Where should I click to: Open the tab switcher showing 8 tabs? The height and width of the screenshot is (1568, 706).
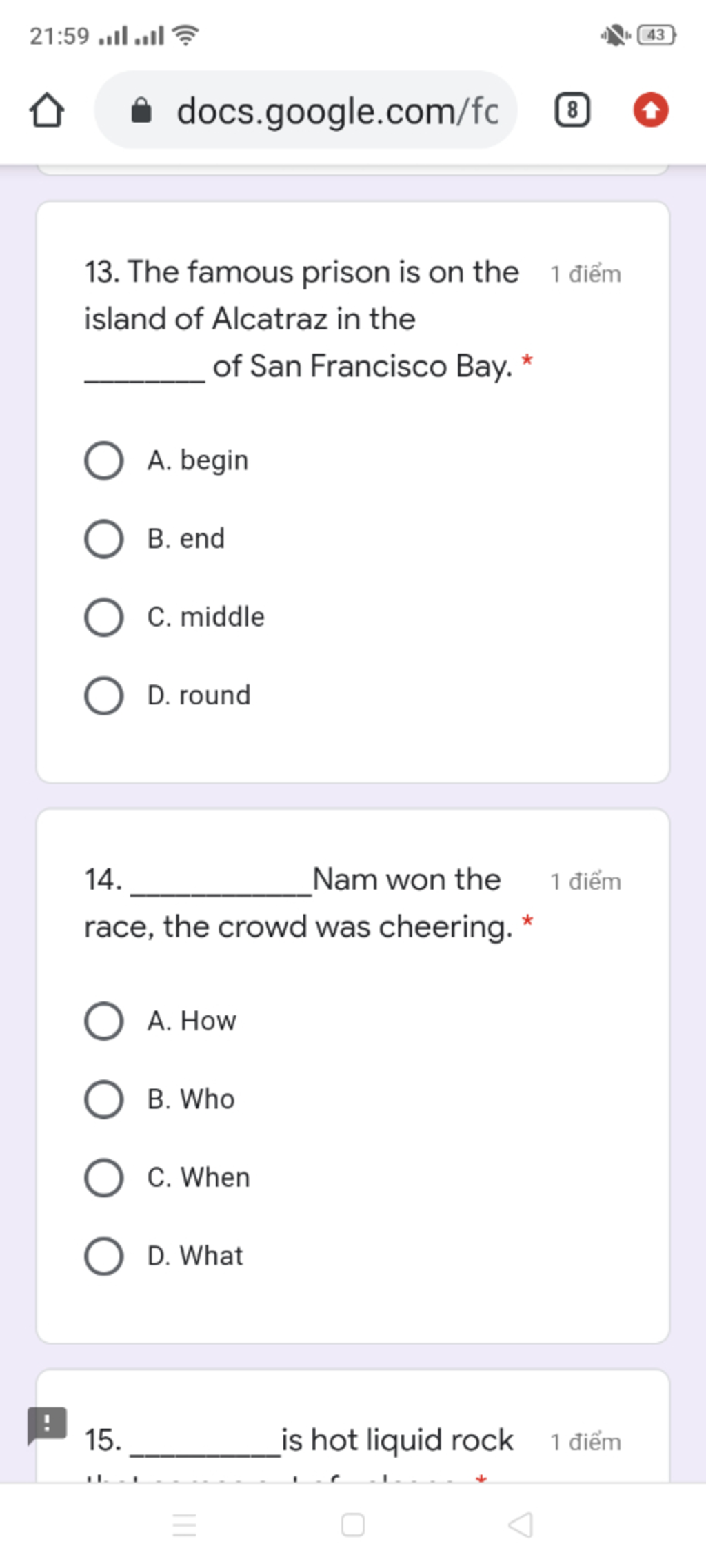[572, 110]
